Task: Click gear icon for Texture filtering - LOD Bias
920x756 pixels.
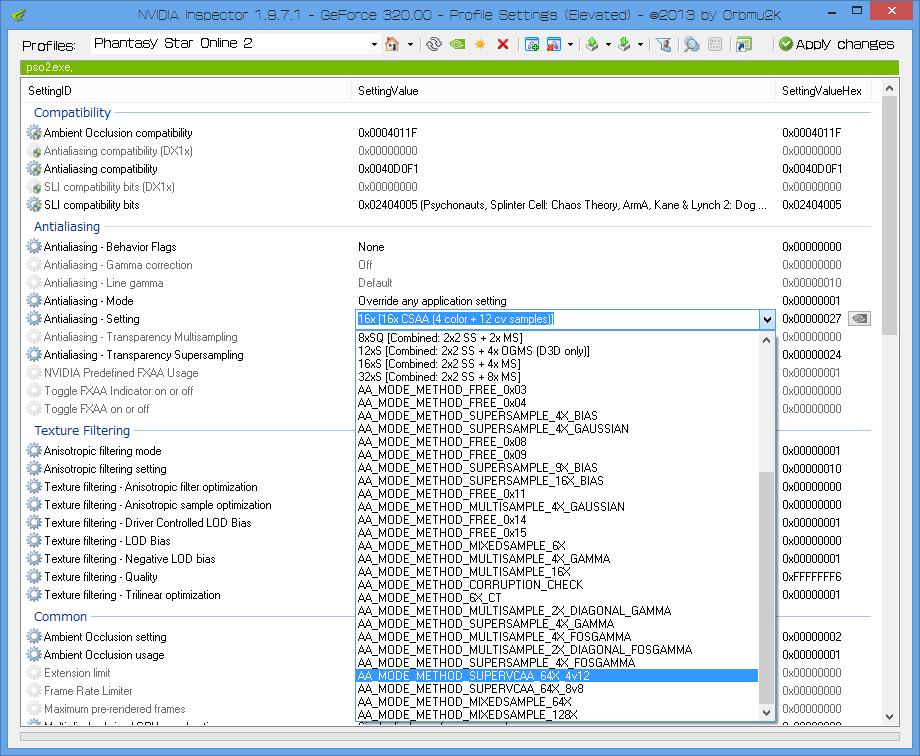Action: tap(34, 541)
